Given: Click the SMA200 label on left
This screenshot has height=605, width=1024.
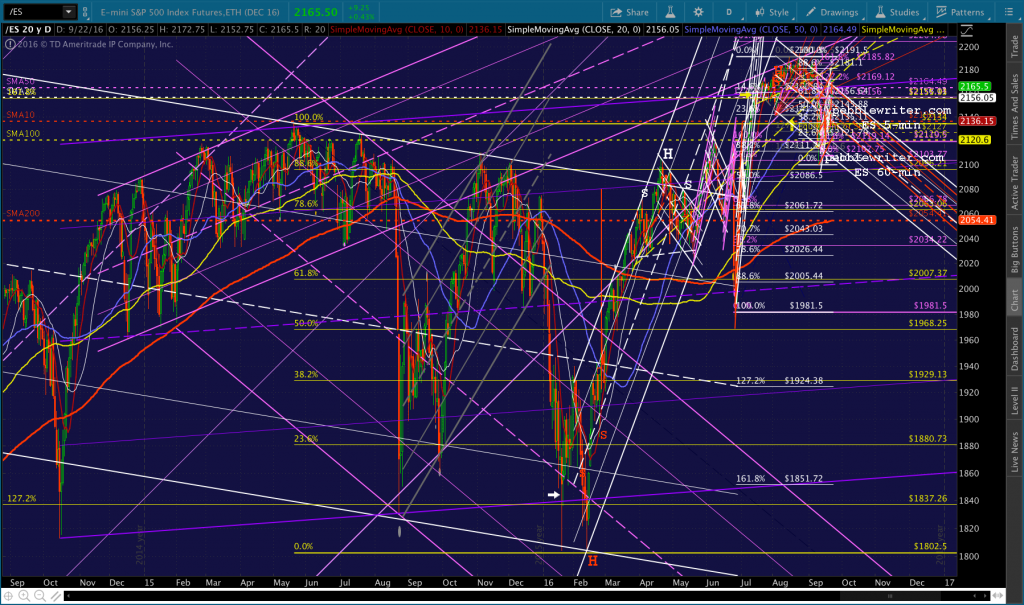Looking at the screenshot, I should (x=23, y=214).
